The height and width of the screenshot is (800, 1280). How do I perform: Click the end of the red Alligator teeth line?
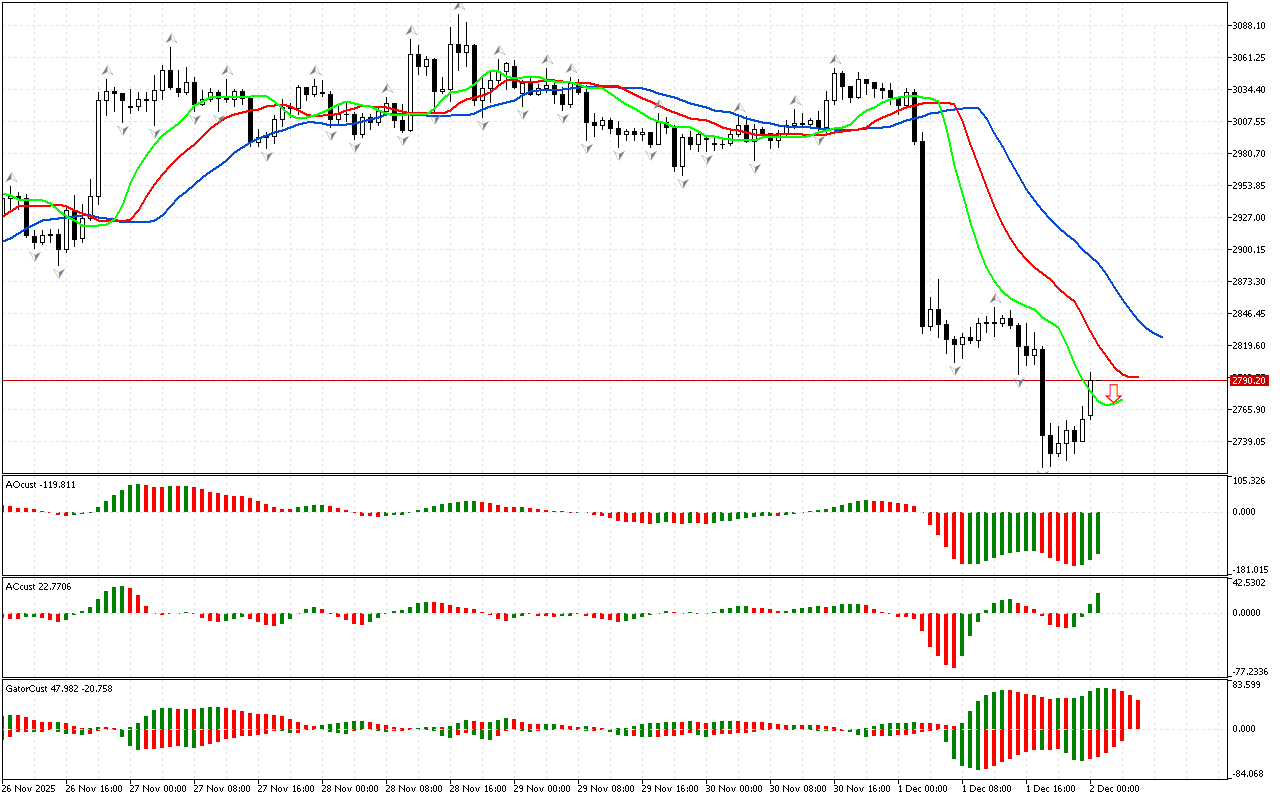tap(1137, 377)
